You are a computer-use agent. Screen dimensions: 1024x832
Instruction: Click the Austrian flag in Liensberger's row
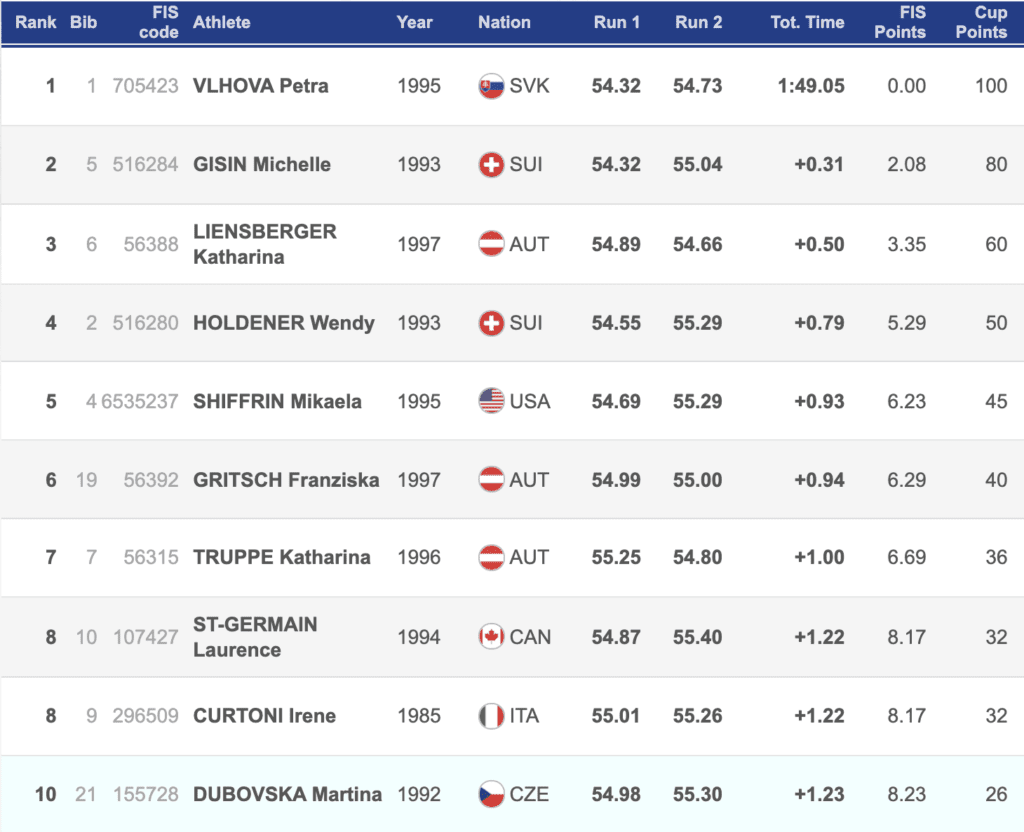pos(491,244)
